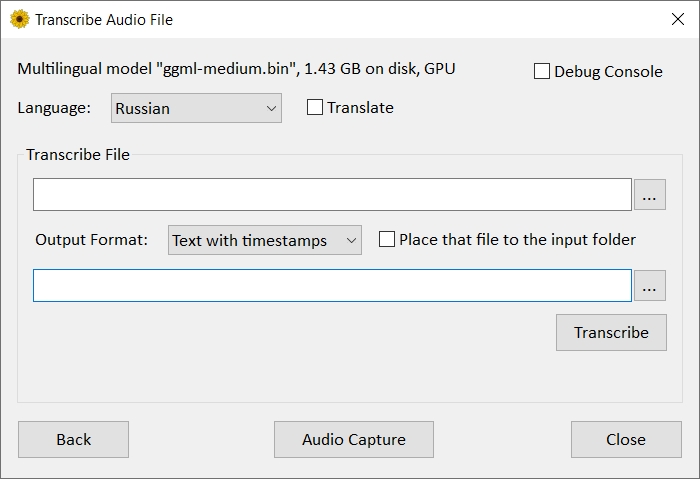
Task: Open Audio Capture
Action: click(x=354, y=440)
